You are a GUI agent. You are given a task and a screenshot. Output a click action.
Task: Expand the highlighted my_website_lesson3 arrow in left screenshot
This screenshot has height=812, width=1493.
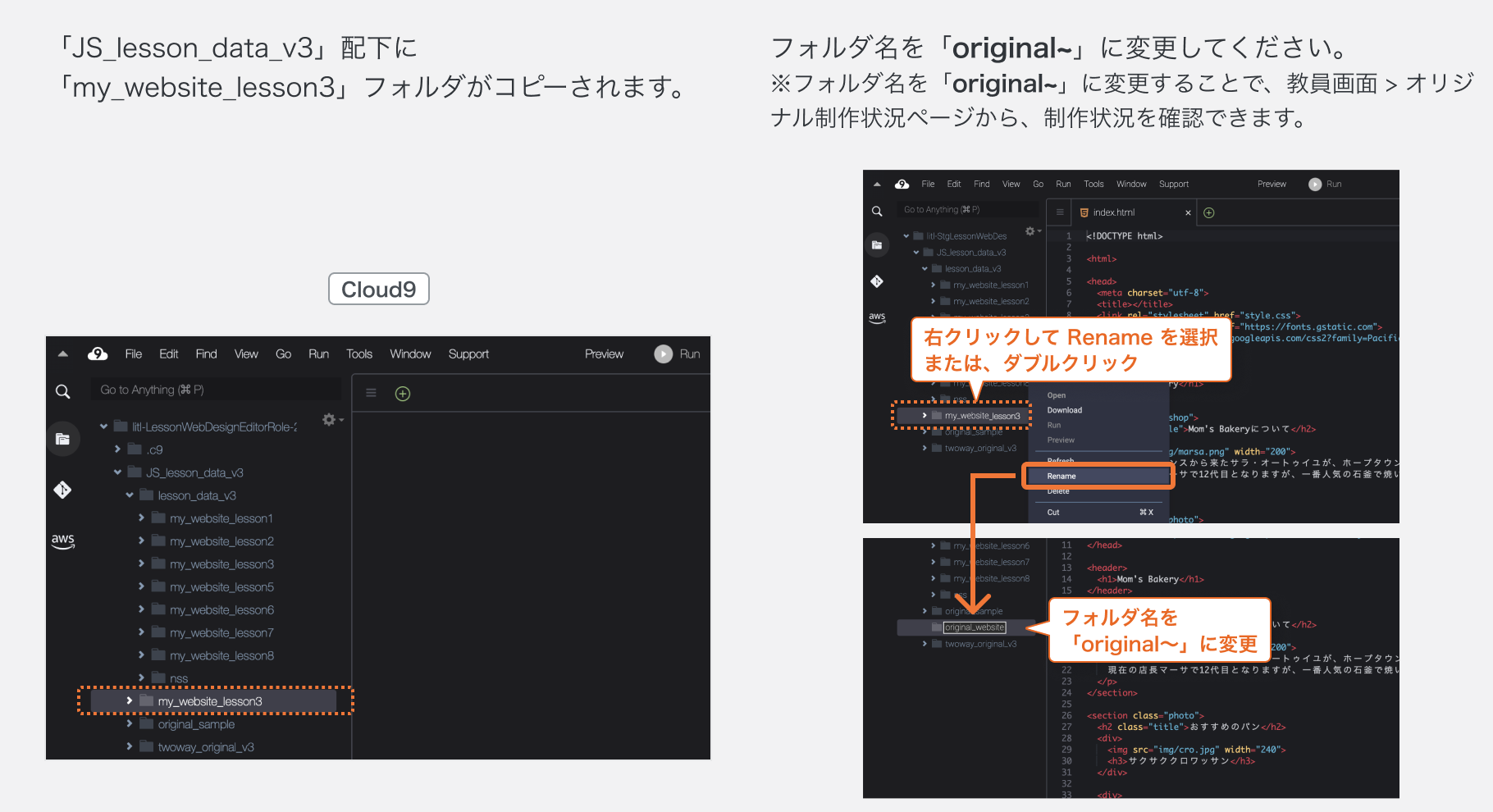pos(130,700)
